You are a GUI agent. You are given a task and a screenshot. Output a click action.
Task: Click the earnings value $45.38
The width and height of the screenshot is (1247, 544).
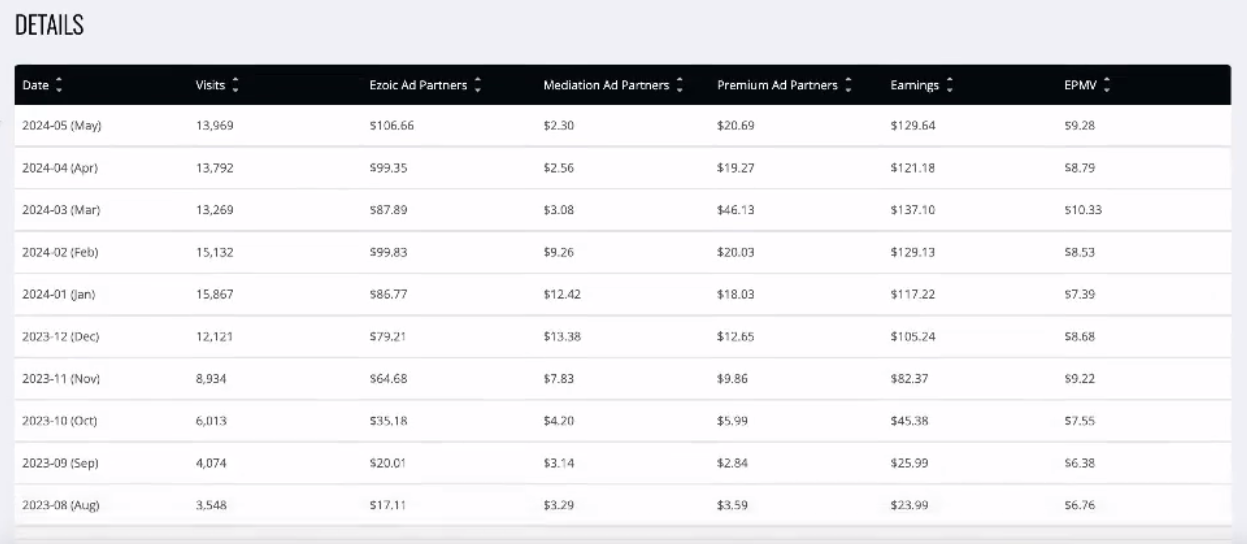tap(910, 421)
